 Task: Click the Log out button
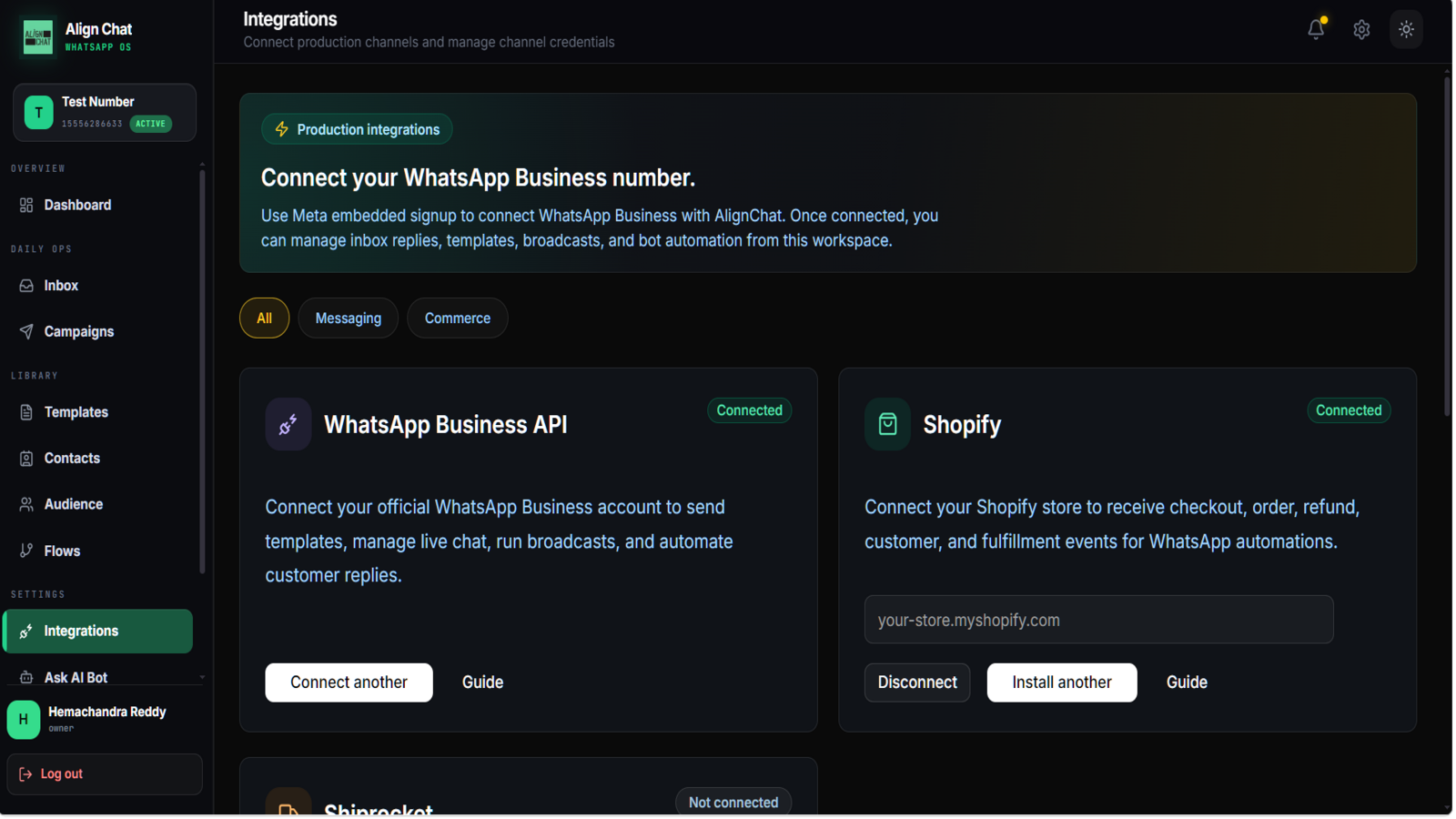(105, 774)
